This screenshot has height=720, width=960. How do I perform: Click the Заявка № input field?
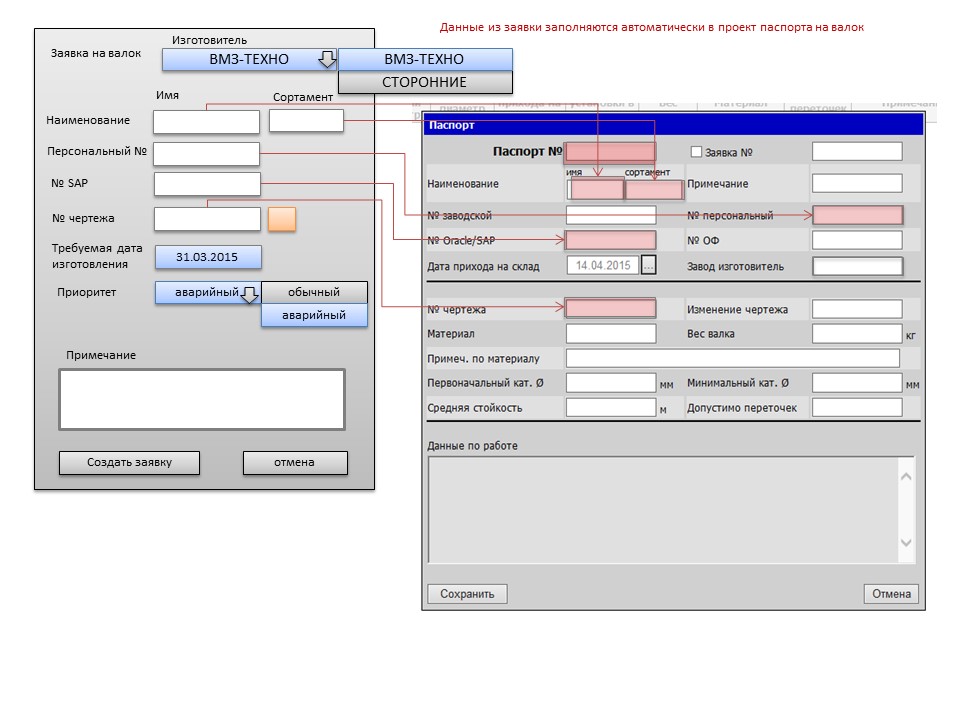857,152
